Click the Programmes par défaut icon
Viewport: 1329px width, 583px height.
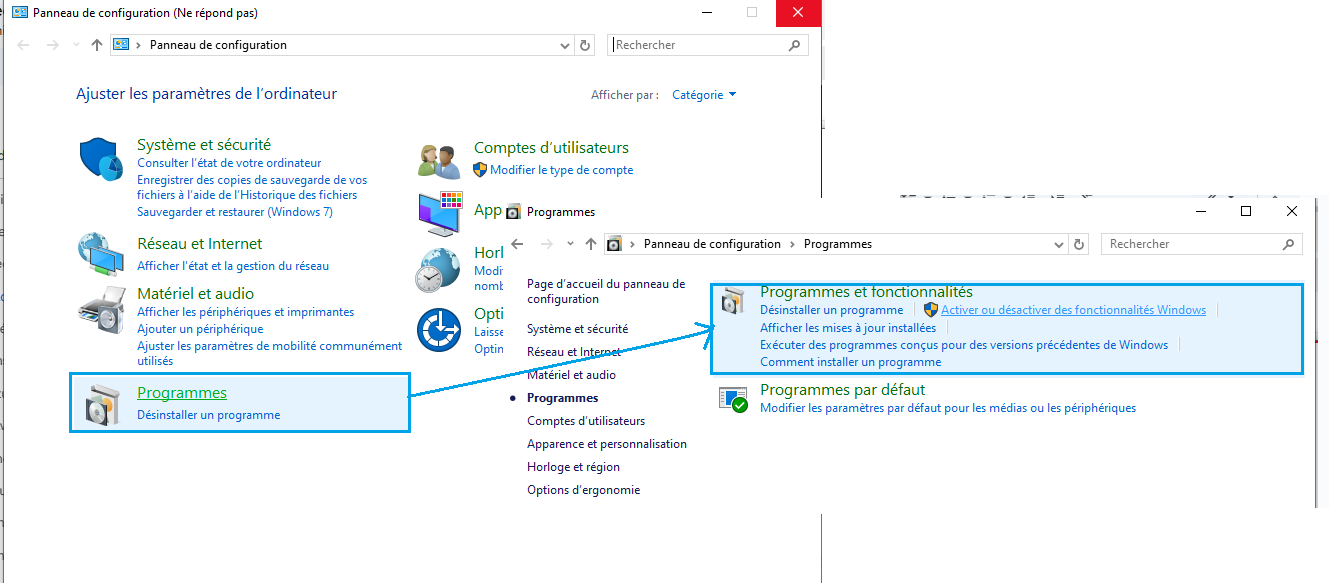tap(733, 399)
